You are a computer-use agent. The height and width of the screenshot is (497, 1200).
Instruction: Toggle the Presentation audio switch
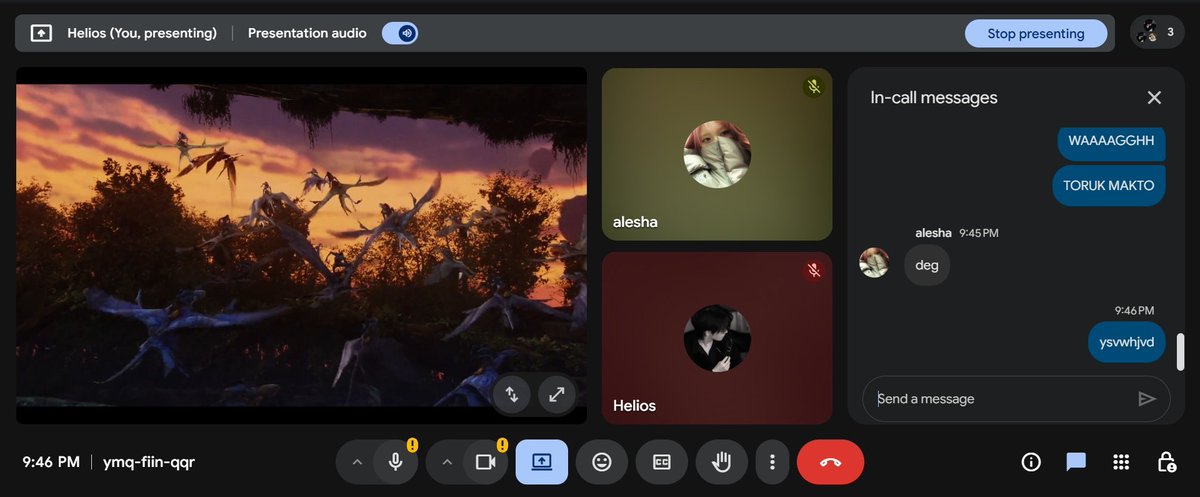[400, 33]
